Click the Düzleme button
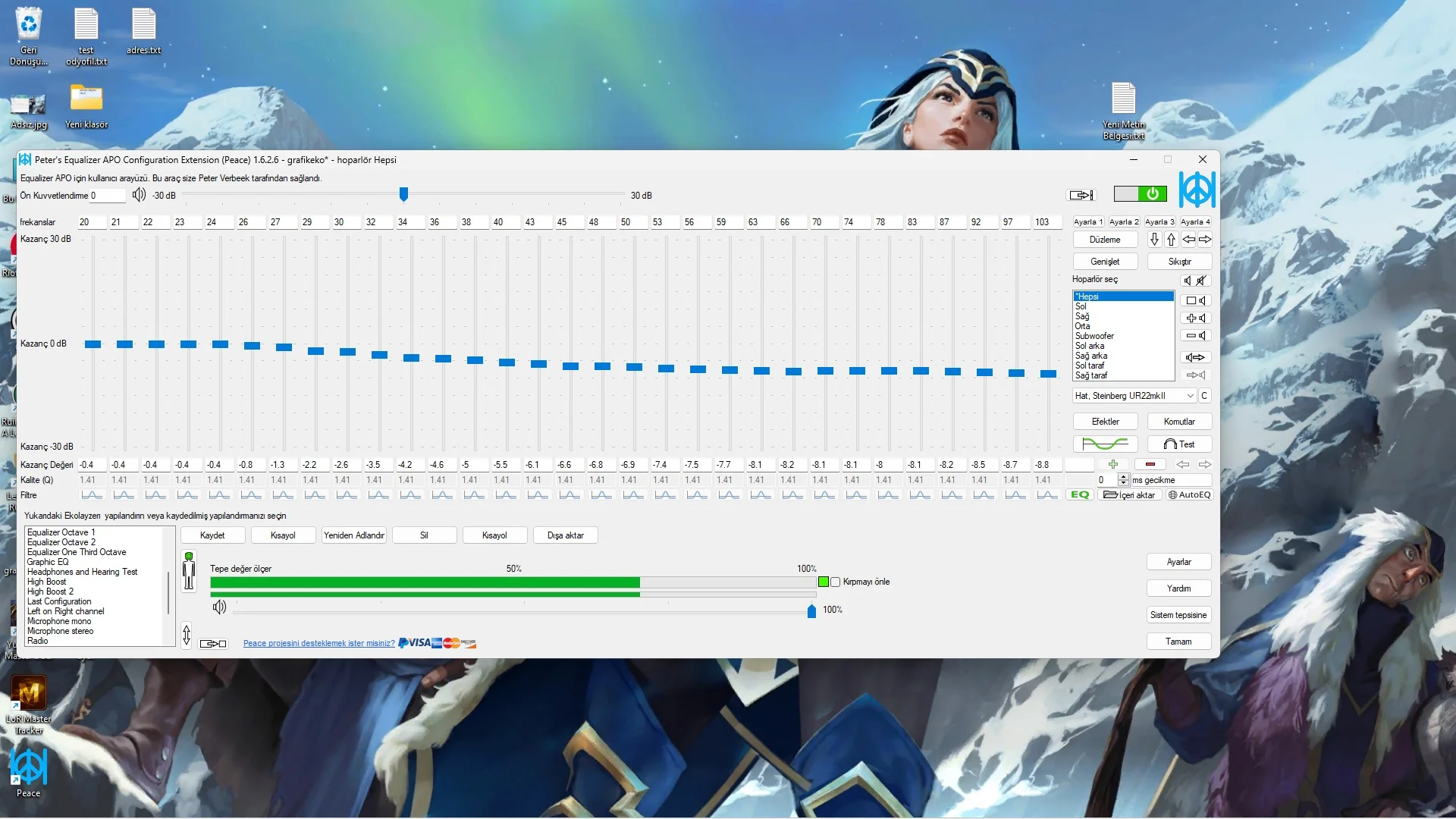 pyautogui.click(x=1105, y=240)
